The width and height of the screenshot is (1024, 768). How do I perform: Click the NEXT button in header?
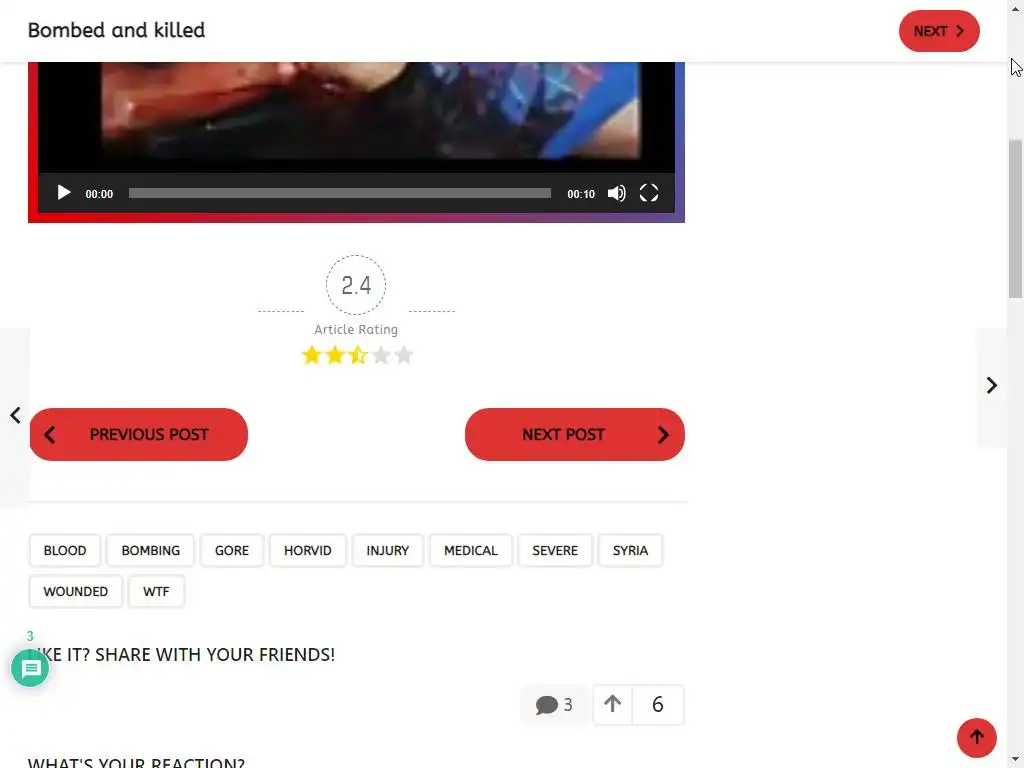click(x=939, y=31)
